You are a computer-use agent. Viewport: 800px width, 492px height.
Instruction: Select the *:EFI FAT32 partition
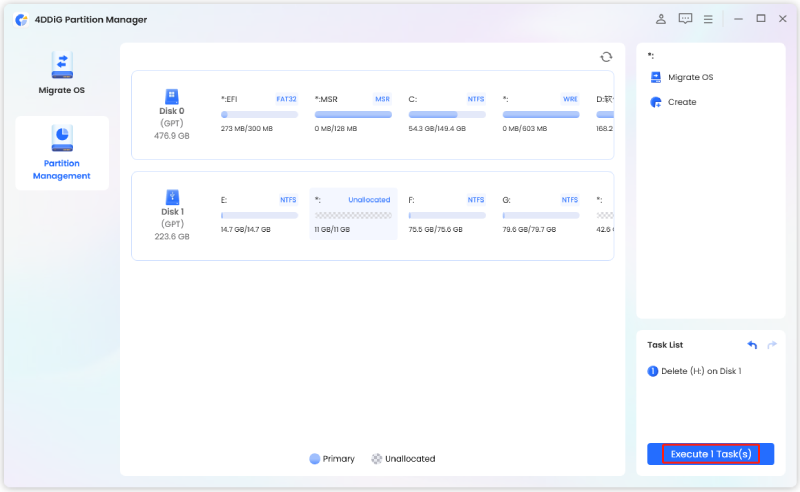[x=259, y=113]
